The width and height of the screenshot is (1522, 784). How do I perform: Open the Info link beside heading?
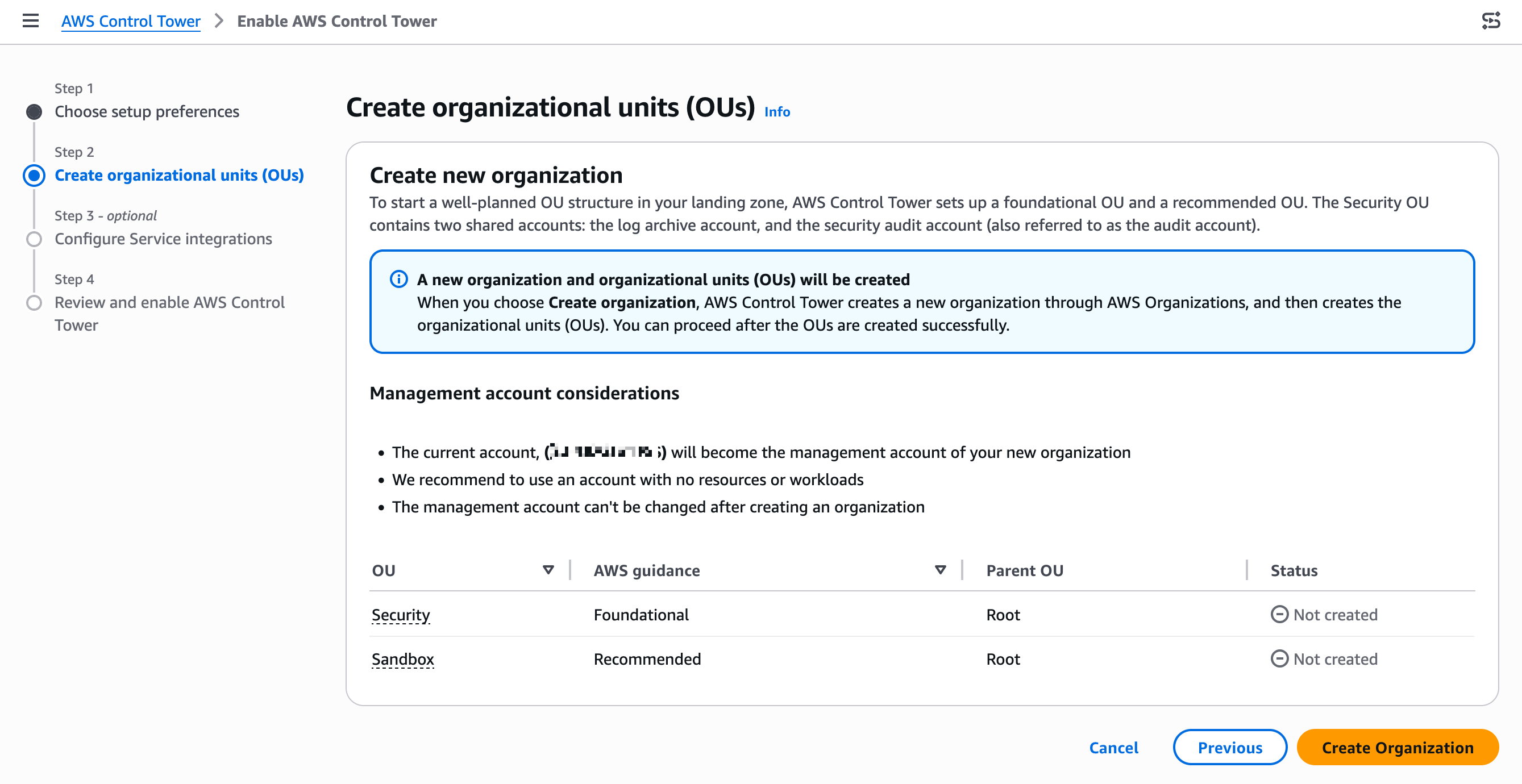(776, 112)
